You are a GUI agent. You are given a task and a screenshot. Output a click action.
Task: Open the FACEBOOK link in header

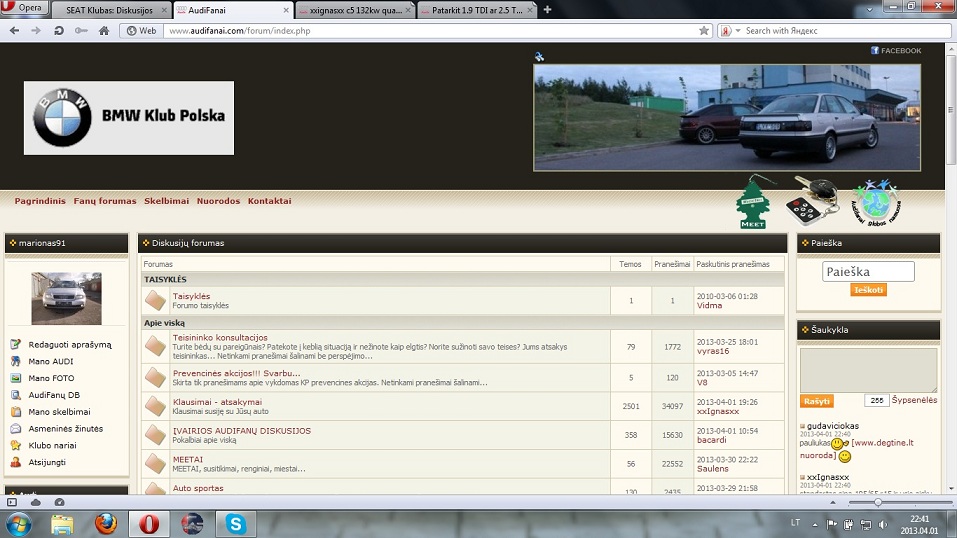896,51
